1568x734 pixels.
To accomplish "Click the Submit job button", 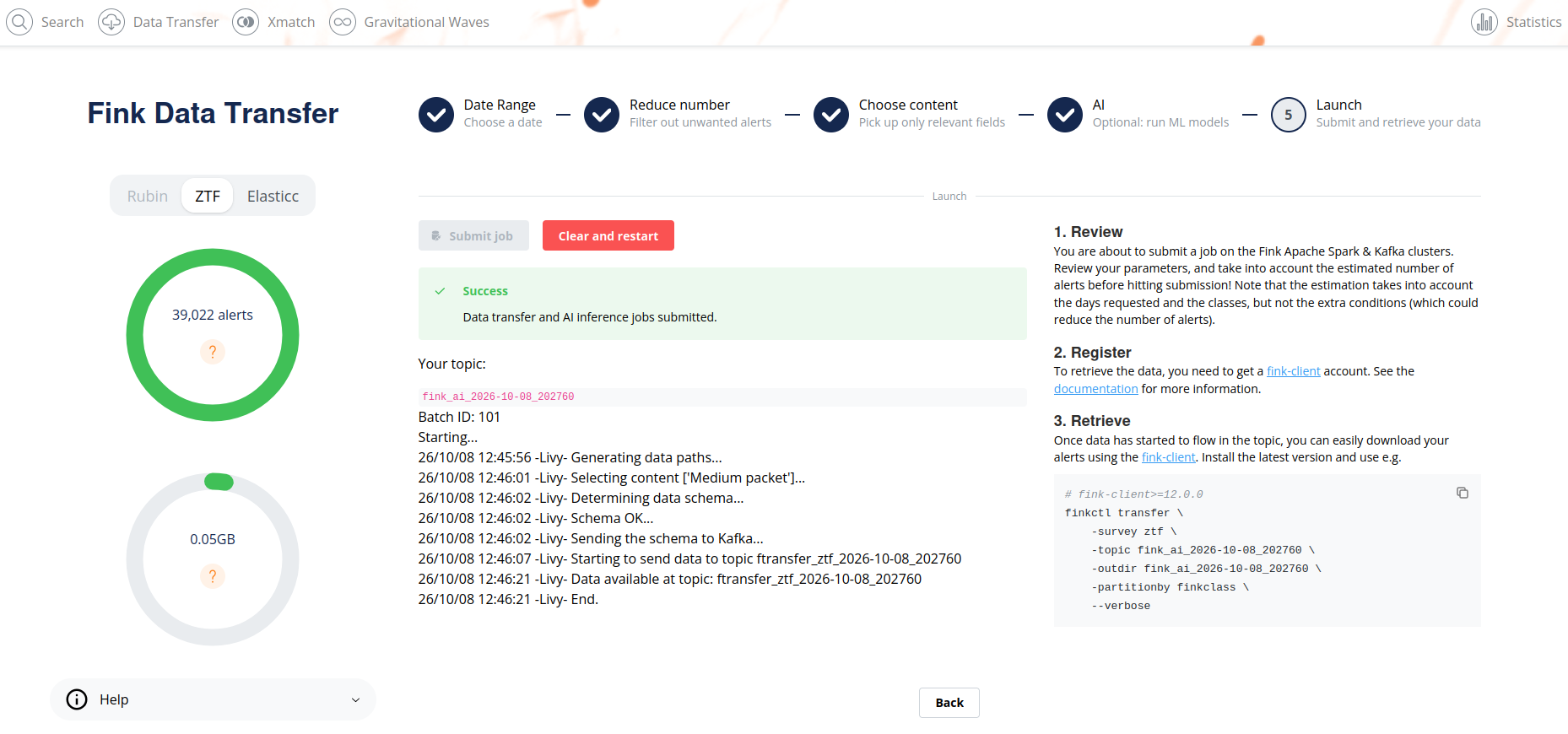I will click(473, 235).
